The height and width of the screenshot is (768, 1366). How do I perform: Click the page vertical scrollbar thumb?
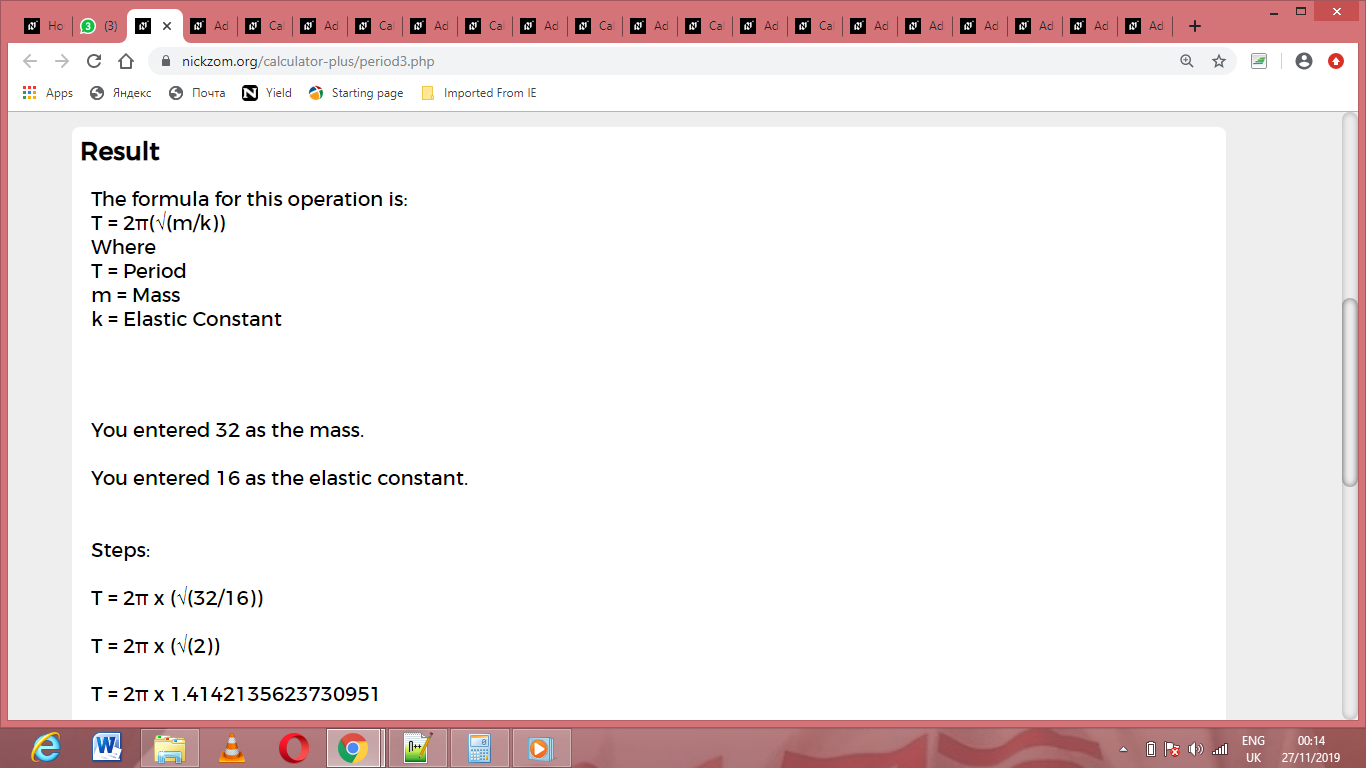1350,393
